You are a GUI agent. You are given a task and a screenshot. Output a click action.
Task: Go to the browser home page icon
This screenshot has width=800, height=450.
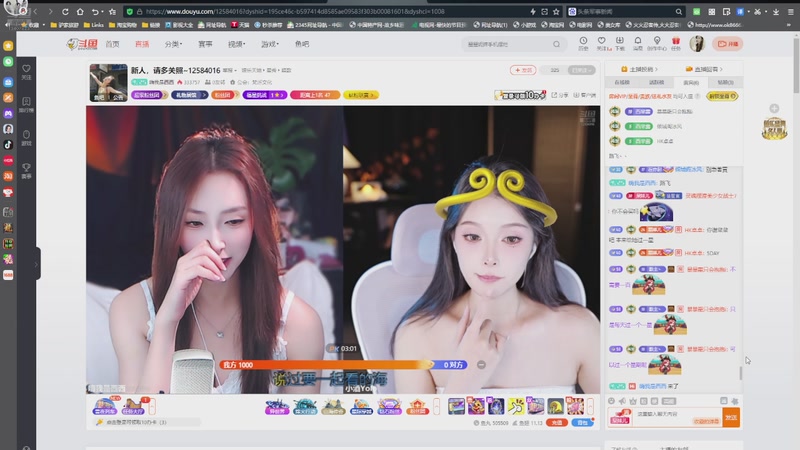80,11
